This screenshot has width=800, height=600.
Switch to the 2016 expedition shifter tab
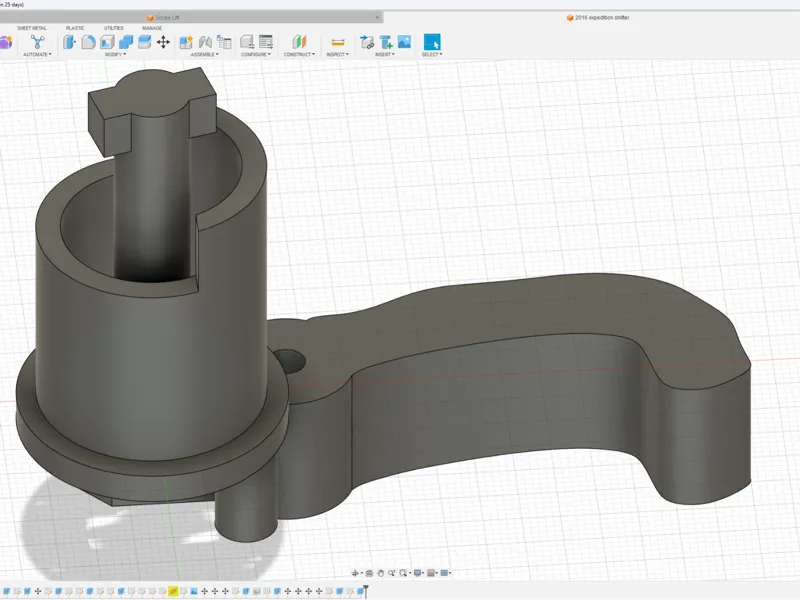[x=597, y=17]
